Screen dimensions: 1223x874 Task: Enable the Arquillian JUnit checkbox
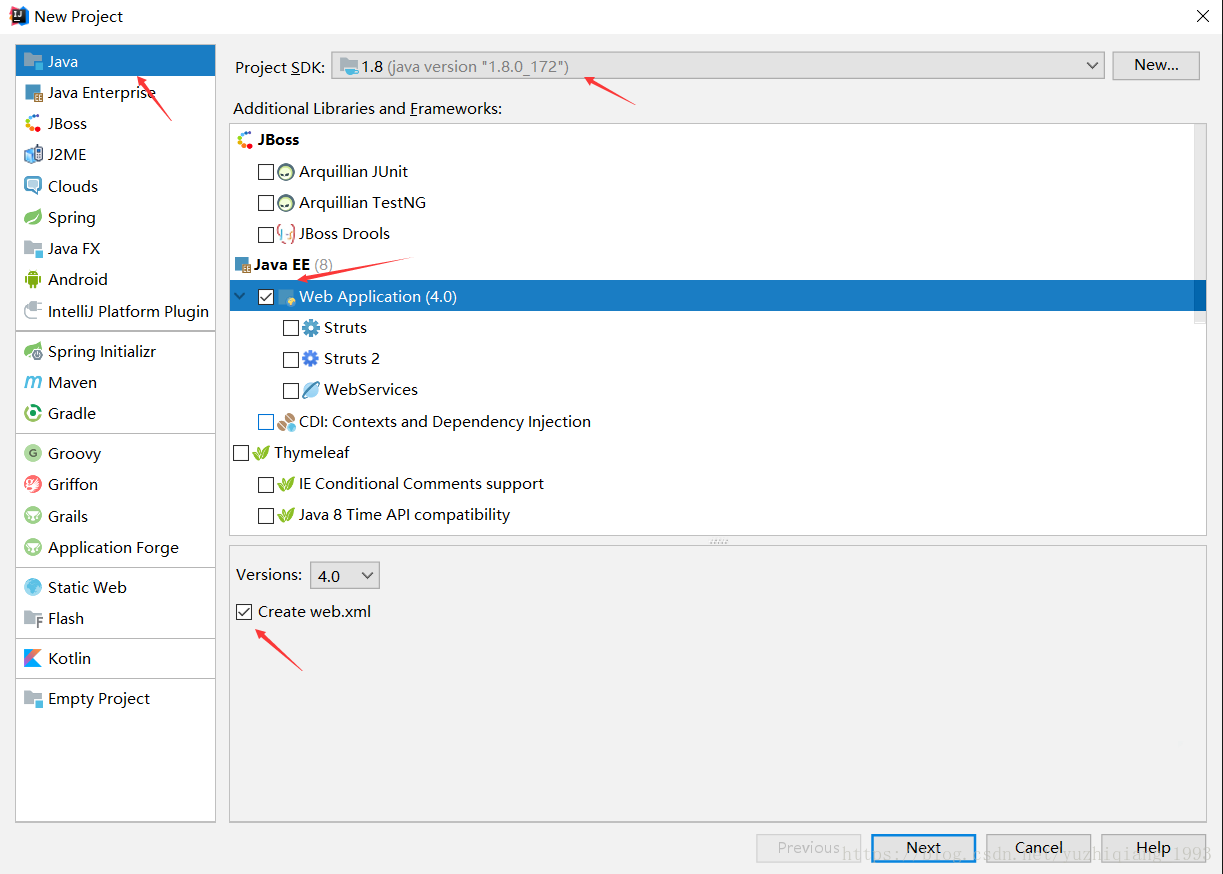point(266,172)
